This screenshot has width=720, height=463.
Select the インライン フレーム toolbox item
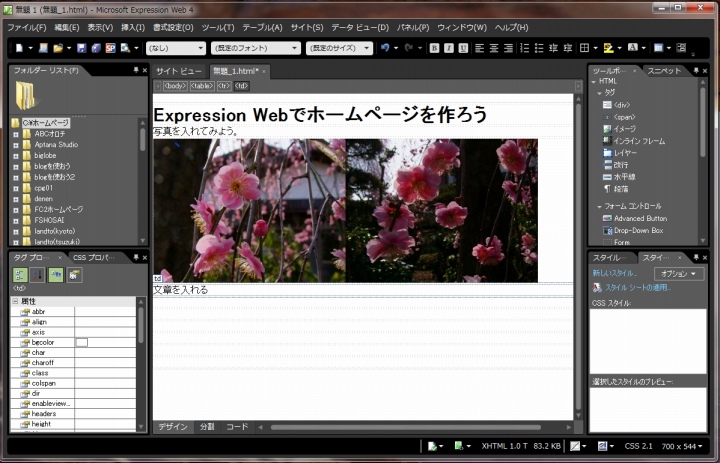[639, 141]
